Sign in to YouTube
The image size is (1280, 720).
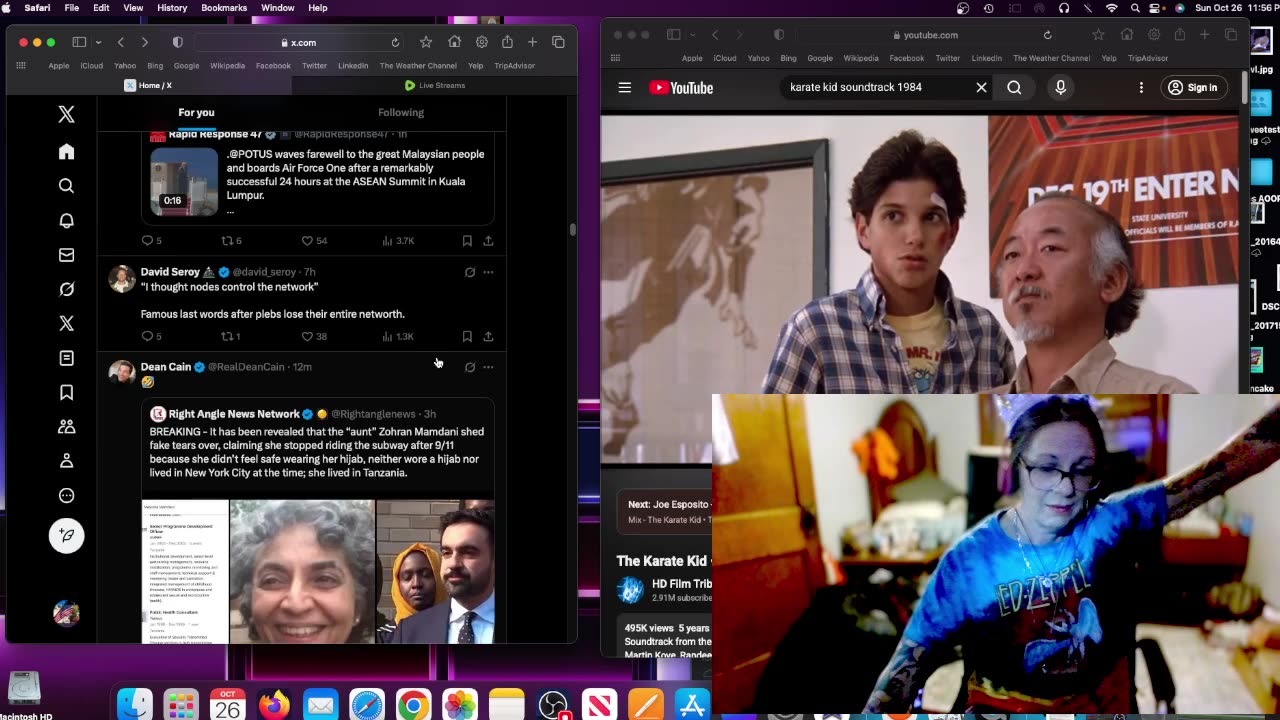(1193, 88)
